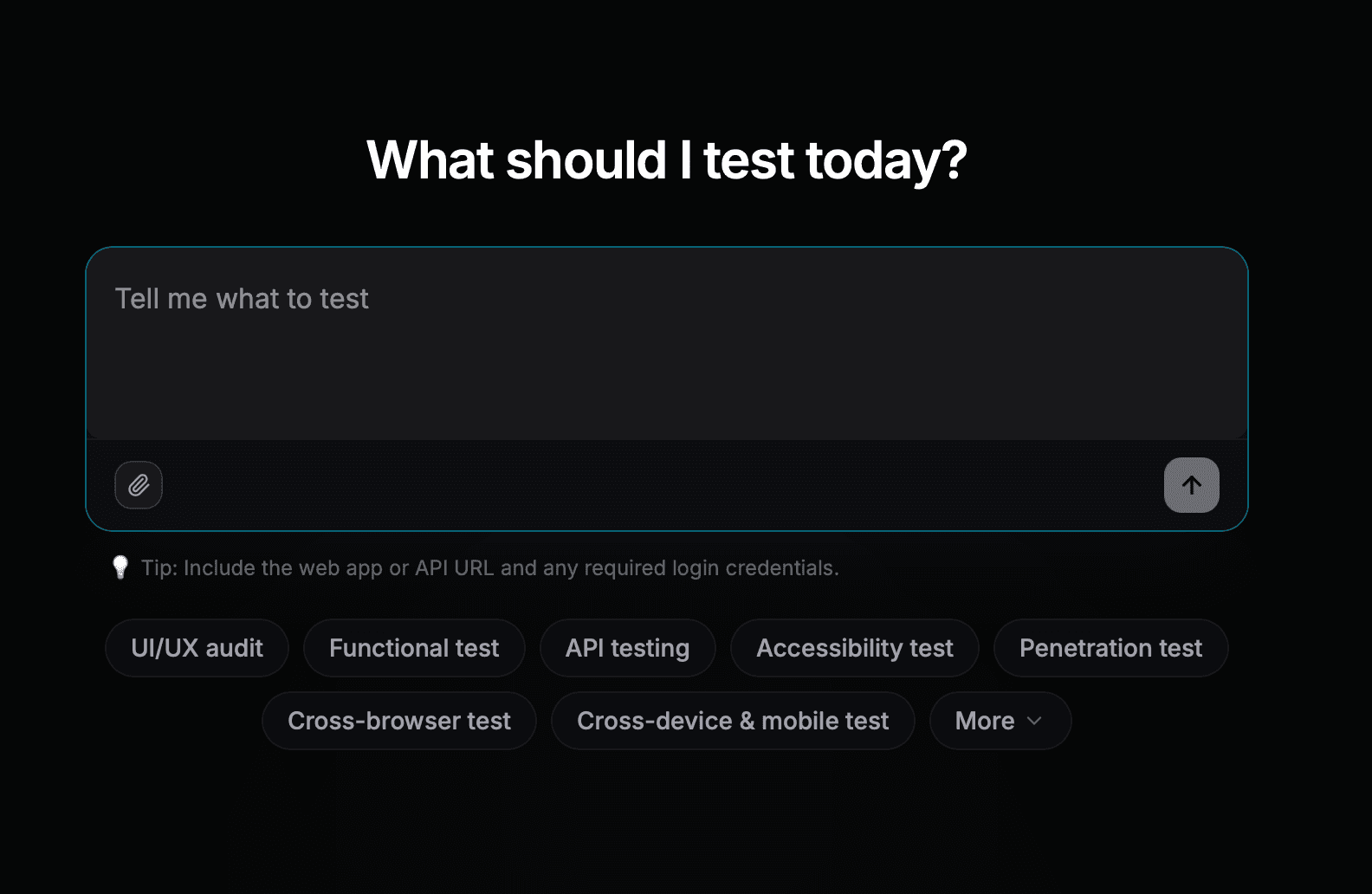Expand the More test types dropdown
Viewport: 1372px width, 894px height.
1000,721
